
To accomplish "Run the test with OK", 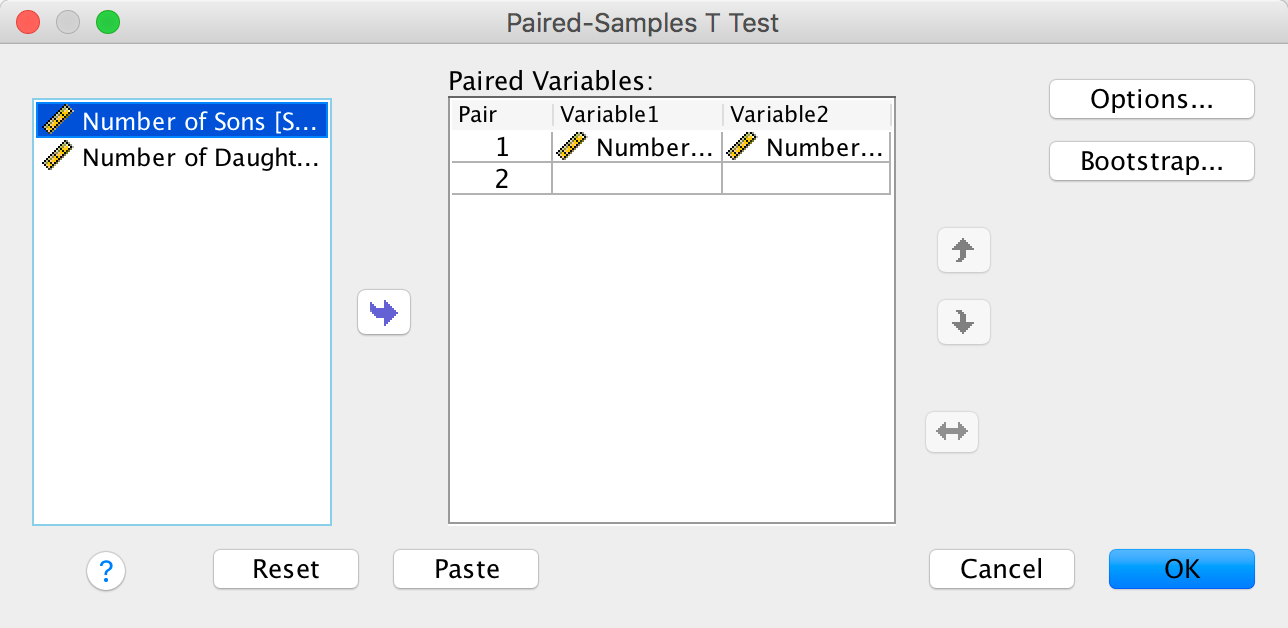I will 1181,569.
